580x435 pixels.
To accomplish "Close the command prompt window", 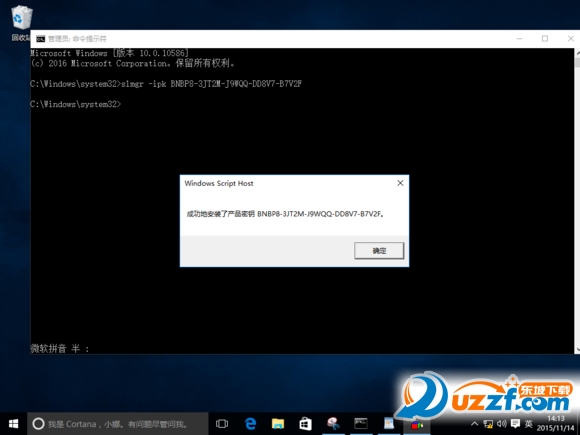I will (x=570, y=39).
